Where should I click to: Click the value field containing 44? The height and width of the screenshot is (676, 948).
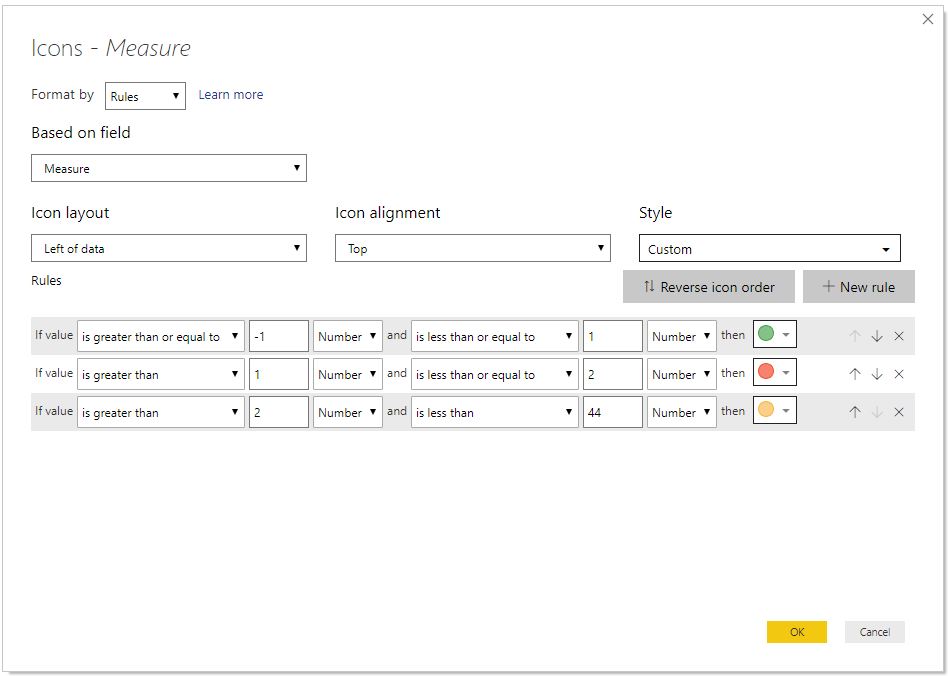pyautogui.click(x=612, y=412)
